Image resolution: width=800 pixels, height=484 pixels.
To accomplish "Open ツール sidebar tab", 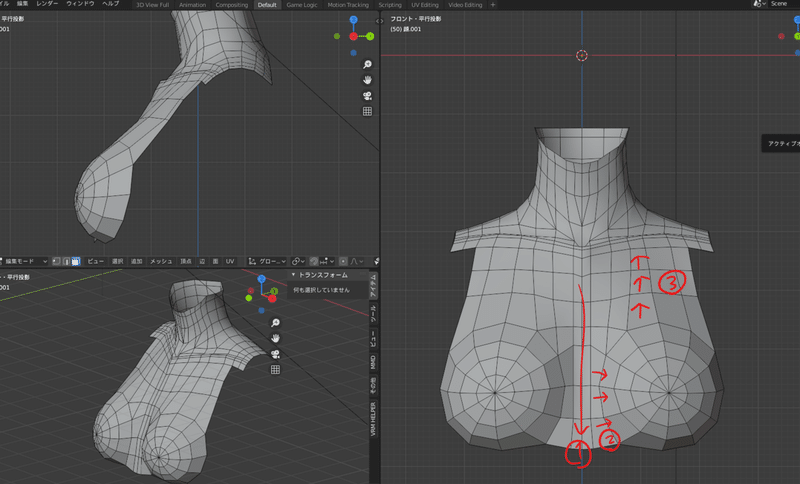I will [373, 313].
